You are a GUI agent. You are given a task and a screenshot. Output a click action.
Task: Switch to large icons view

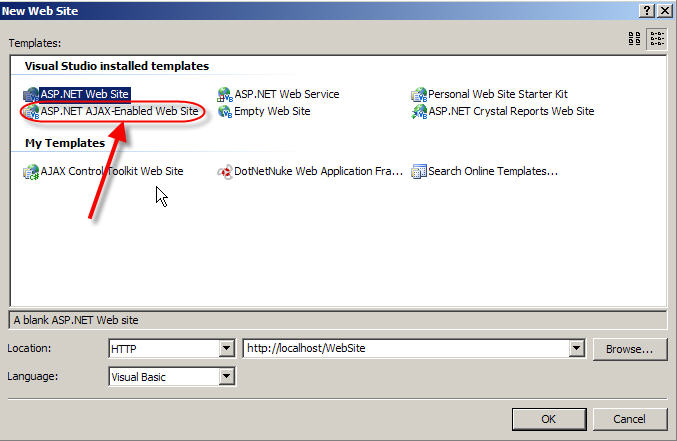pos(634,39)
